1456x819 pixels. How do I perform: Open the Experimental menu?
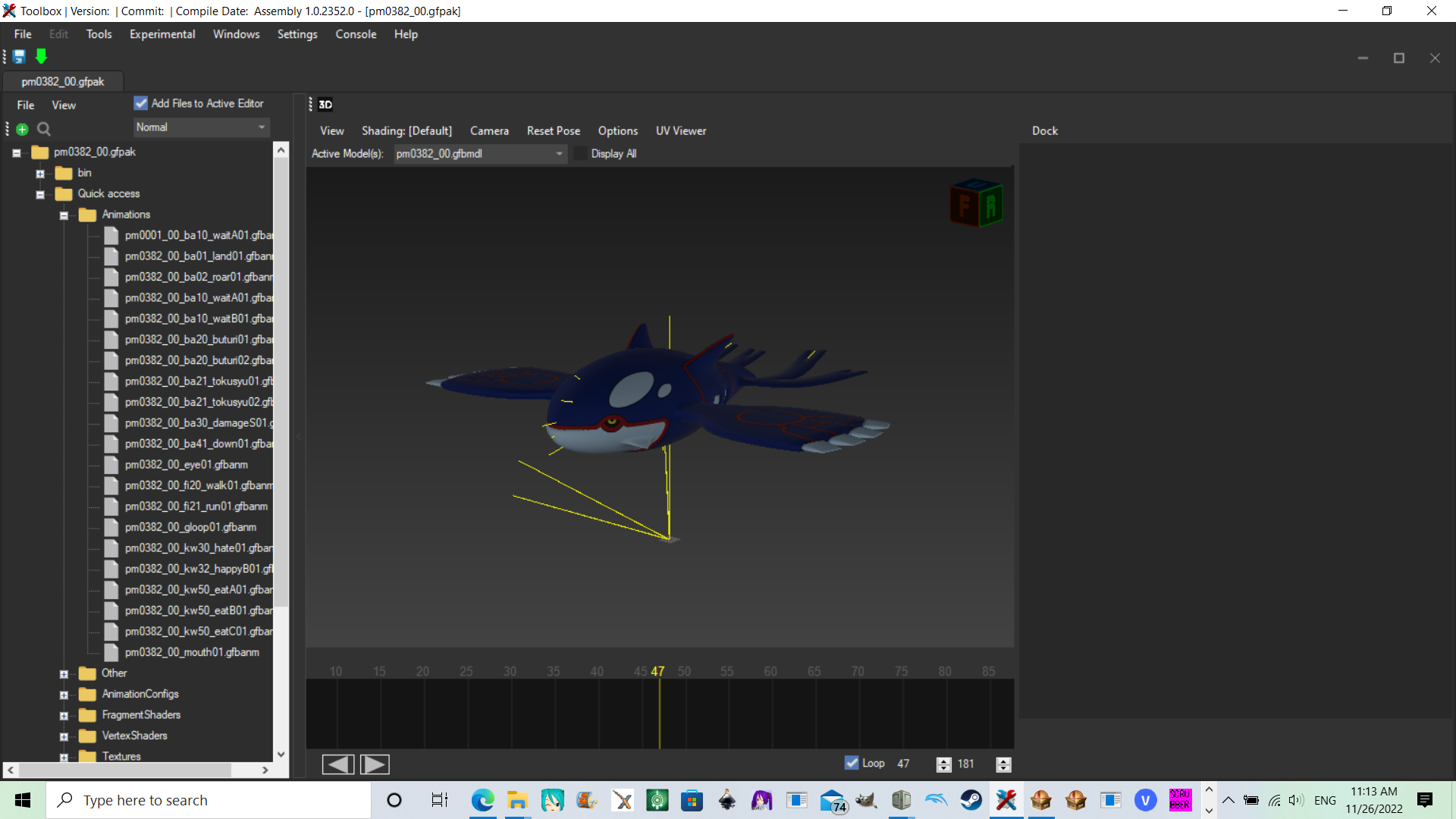click(162, 34)
